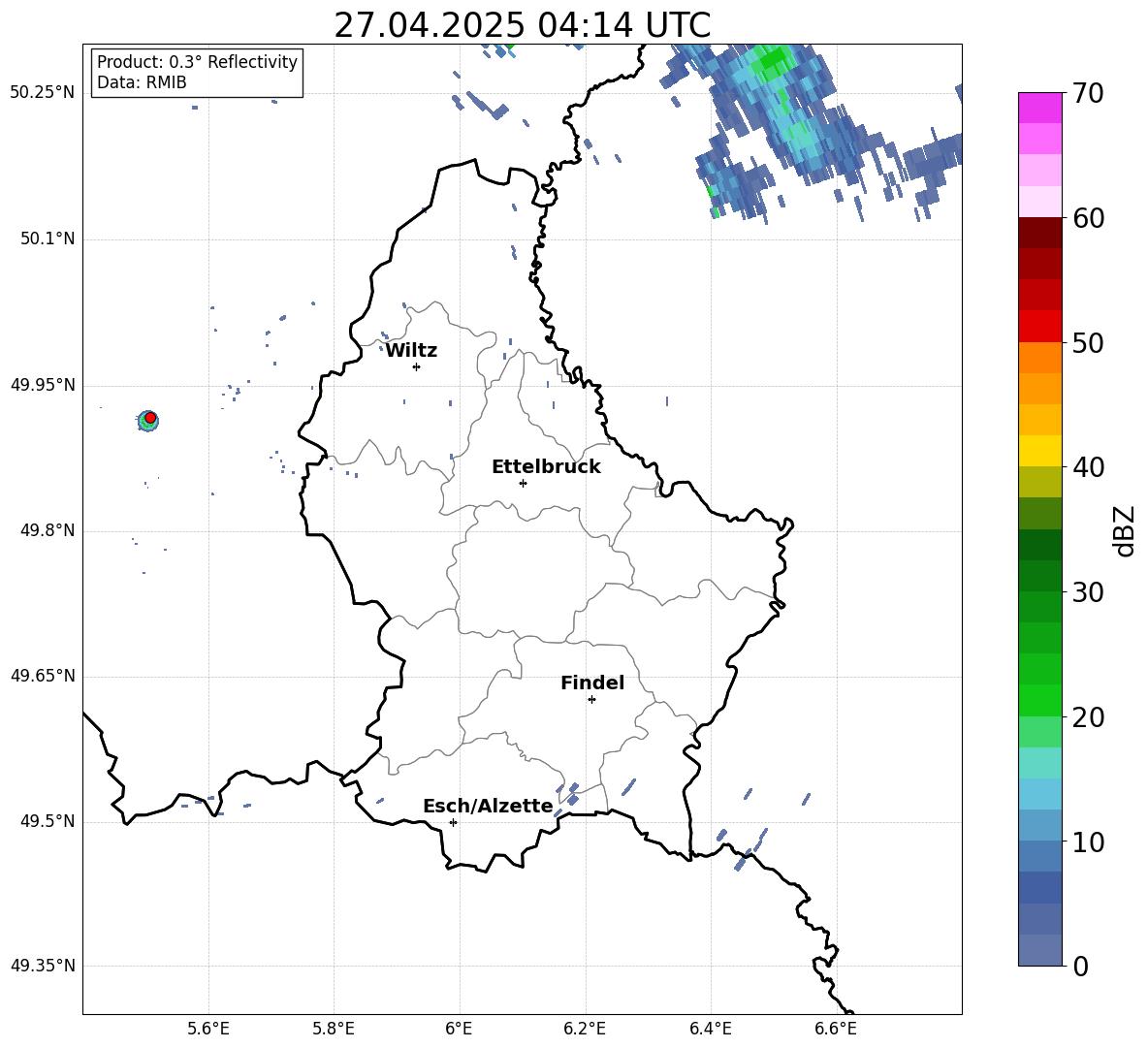The width and height of the screenshot is (1148, 1048).
Task: Pick the bright red swatch just above 50 dBZ
Action: coord(1040,327)
